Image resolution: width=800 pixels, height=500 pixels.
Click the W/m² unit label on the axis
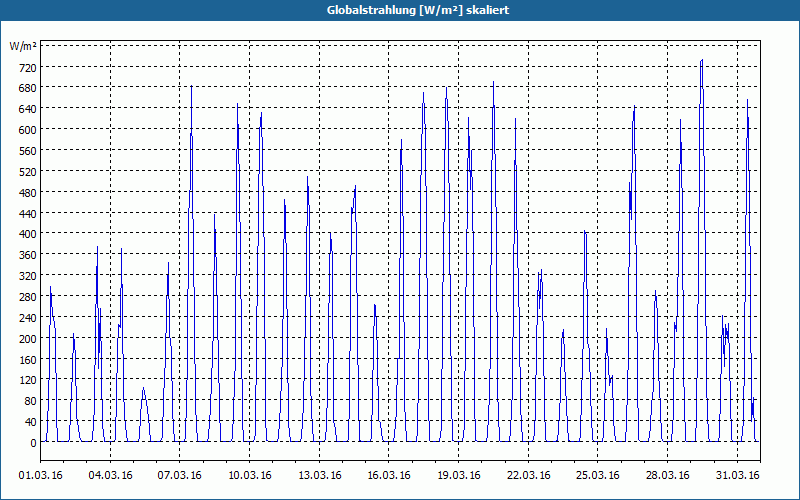click(23, 47)
